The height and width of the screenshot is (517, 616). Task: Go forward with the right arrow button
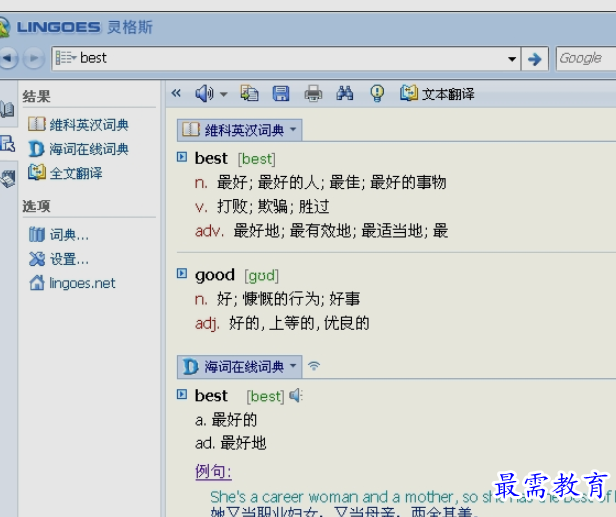(x=34, y=59)
